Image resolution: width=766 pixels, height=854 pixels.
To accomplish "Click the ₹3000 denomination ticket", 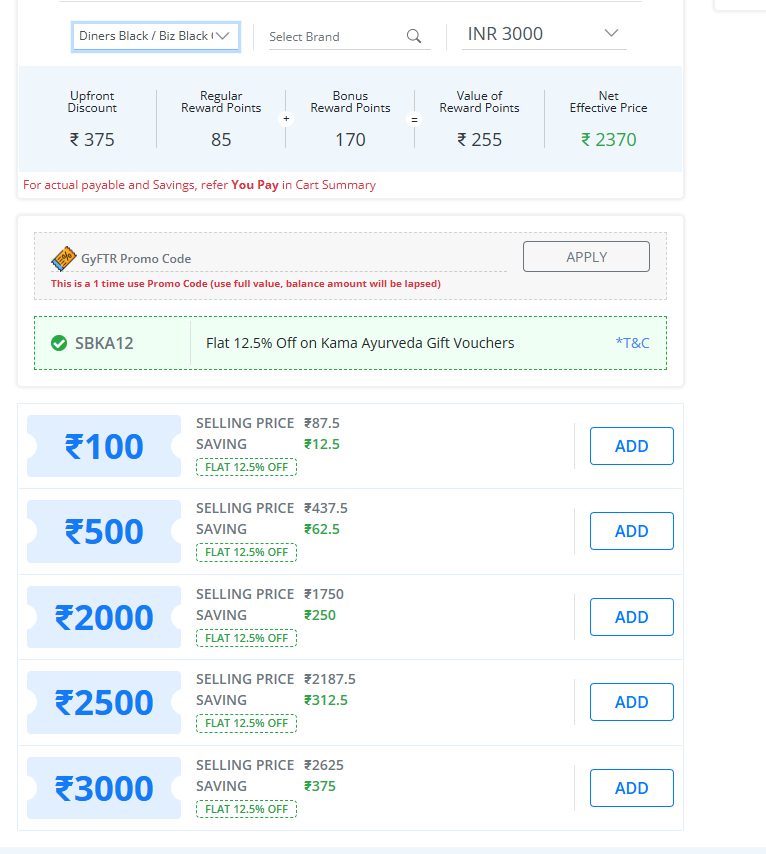I will [104, 788].
